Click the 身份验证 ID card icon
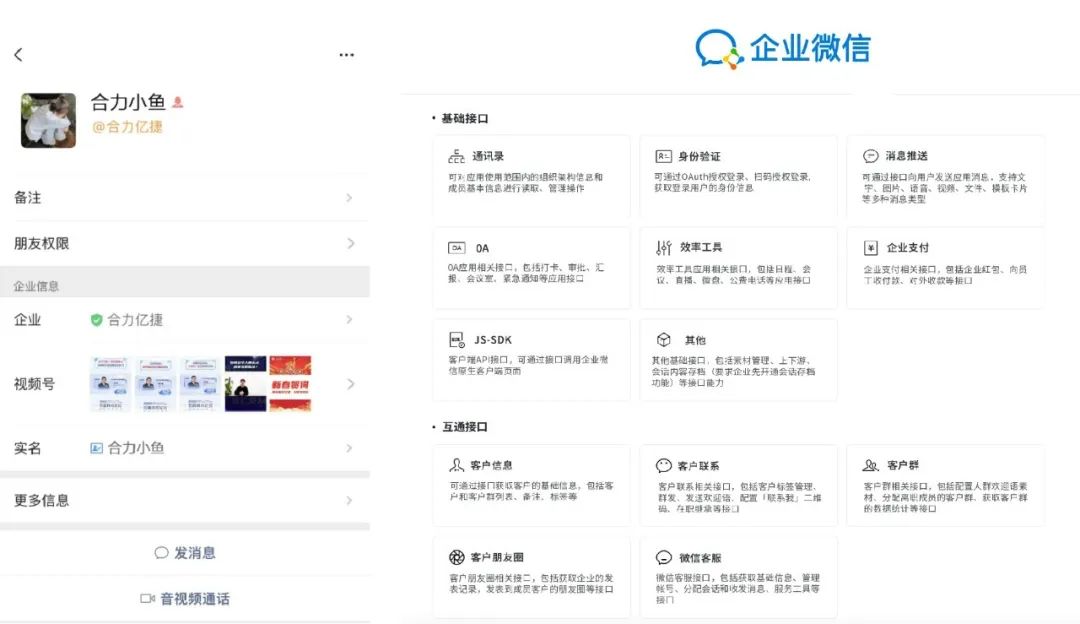1080x624 pixels. pyautogui.click(x=663, y=156)
